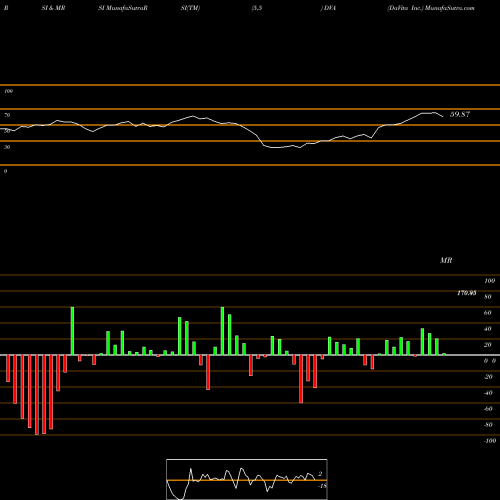This screenshot has height=500, width=500.
Task: Click the MR panel title label
Action: click(x=446, y=260)
